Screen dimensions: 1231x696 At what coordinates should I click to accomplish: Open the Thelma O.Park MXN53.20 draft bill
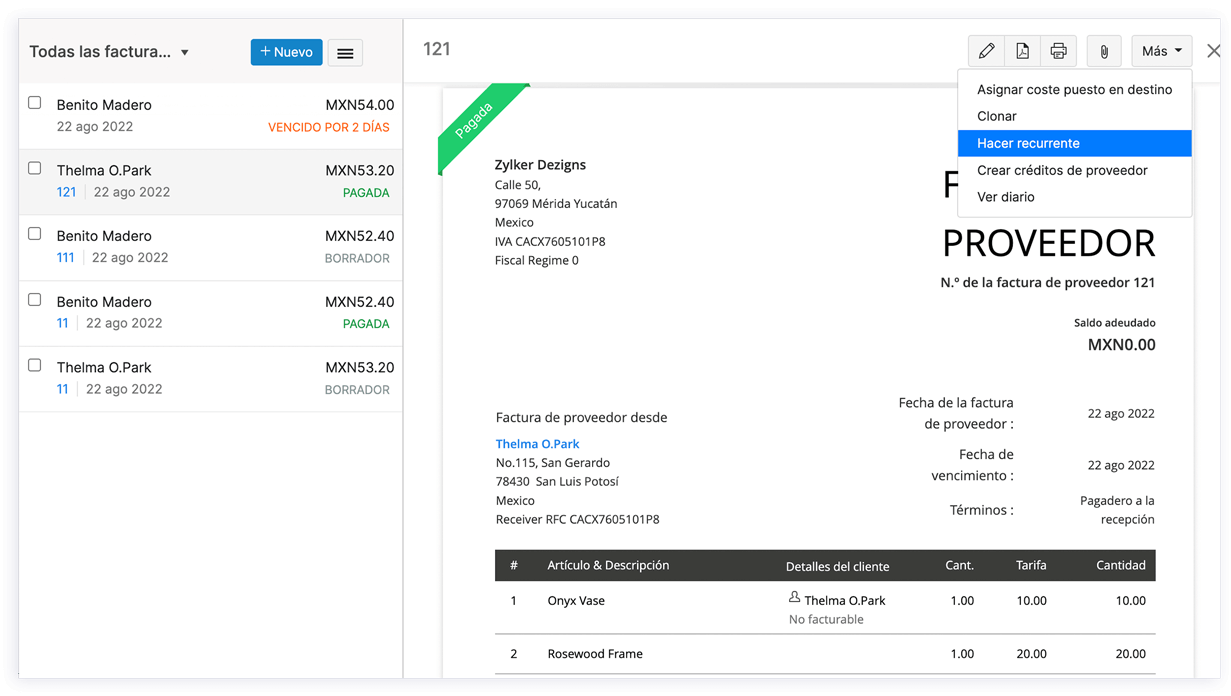(x=210, y=378)
